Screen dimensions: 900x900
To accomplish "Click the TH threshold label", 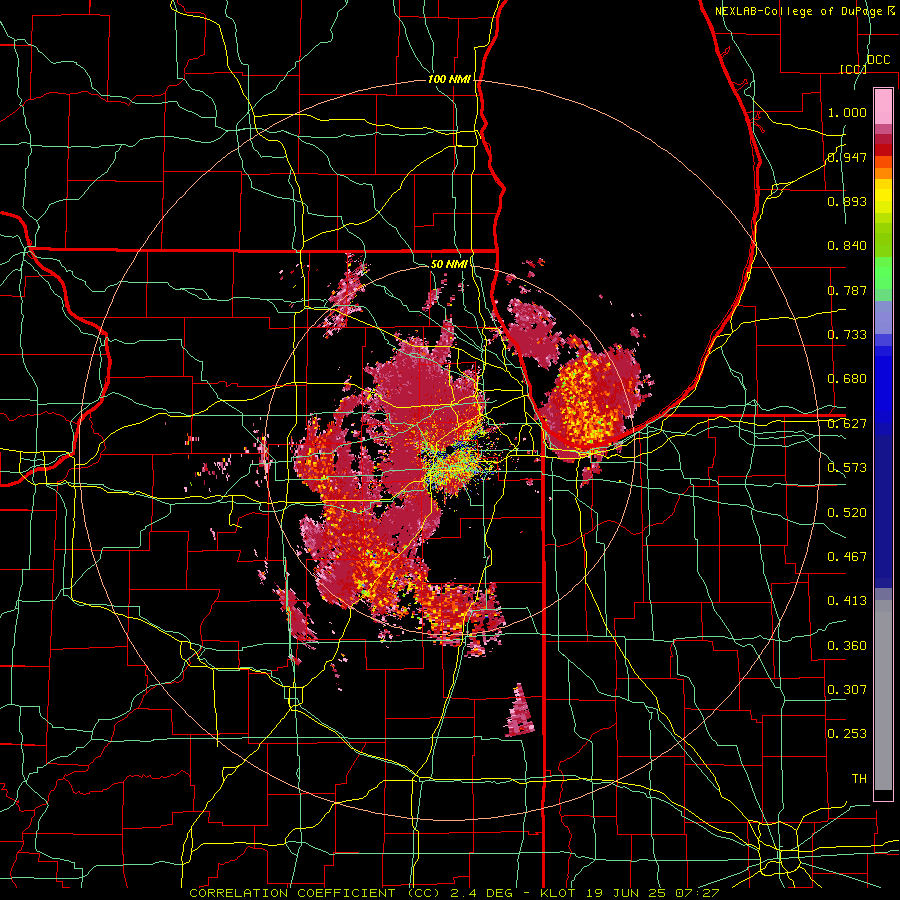I will [x=859, y=778].
